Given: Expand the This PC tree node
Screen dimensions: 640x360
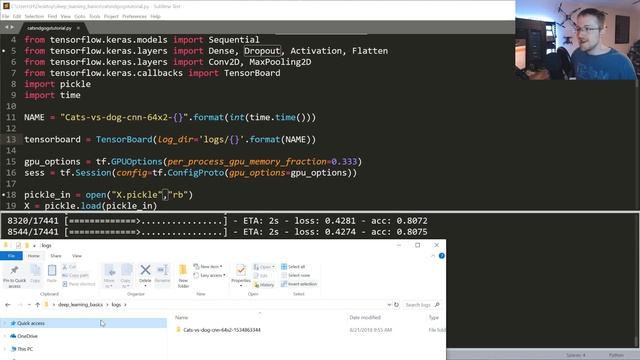Looking at the screenshot, I should pos(5,349).
